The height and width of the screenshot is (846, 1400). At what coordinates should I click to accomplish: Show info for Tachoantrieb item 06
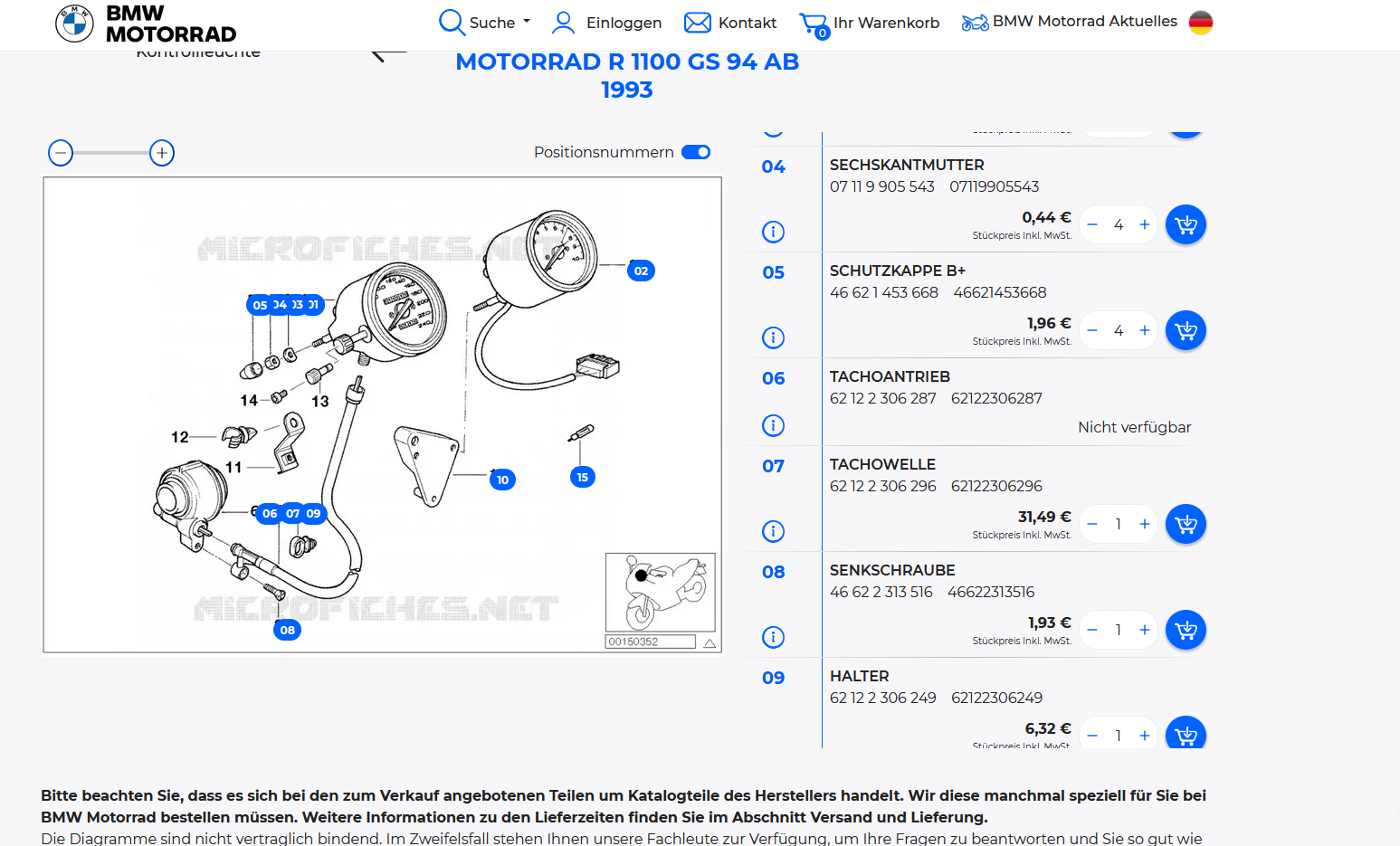[773, 425]
